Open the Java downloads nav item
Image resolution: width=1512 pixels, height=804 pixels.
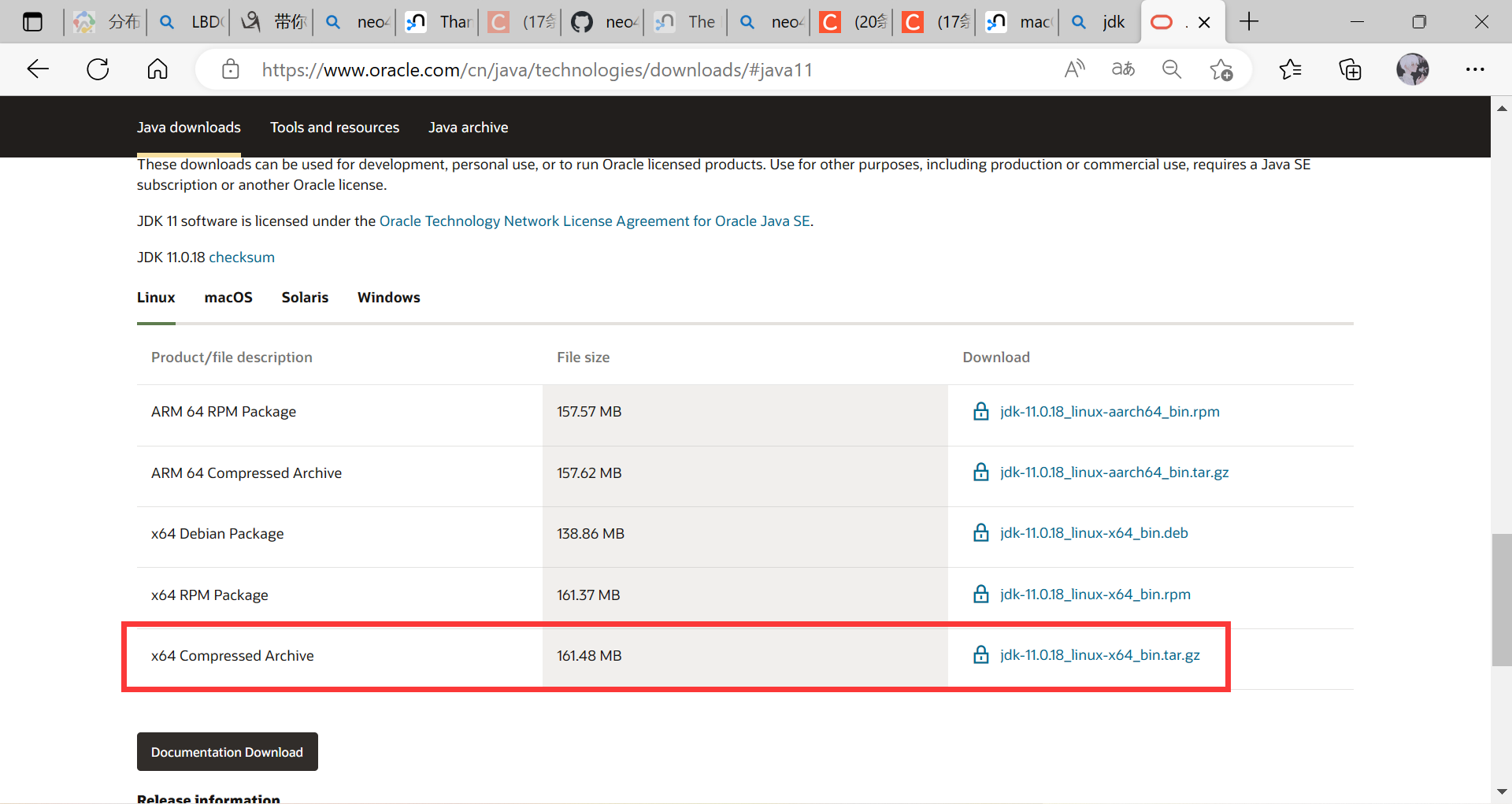point(189,128)
